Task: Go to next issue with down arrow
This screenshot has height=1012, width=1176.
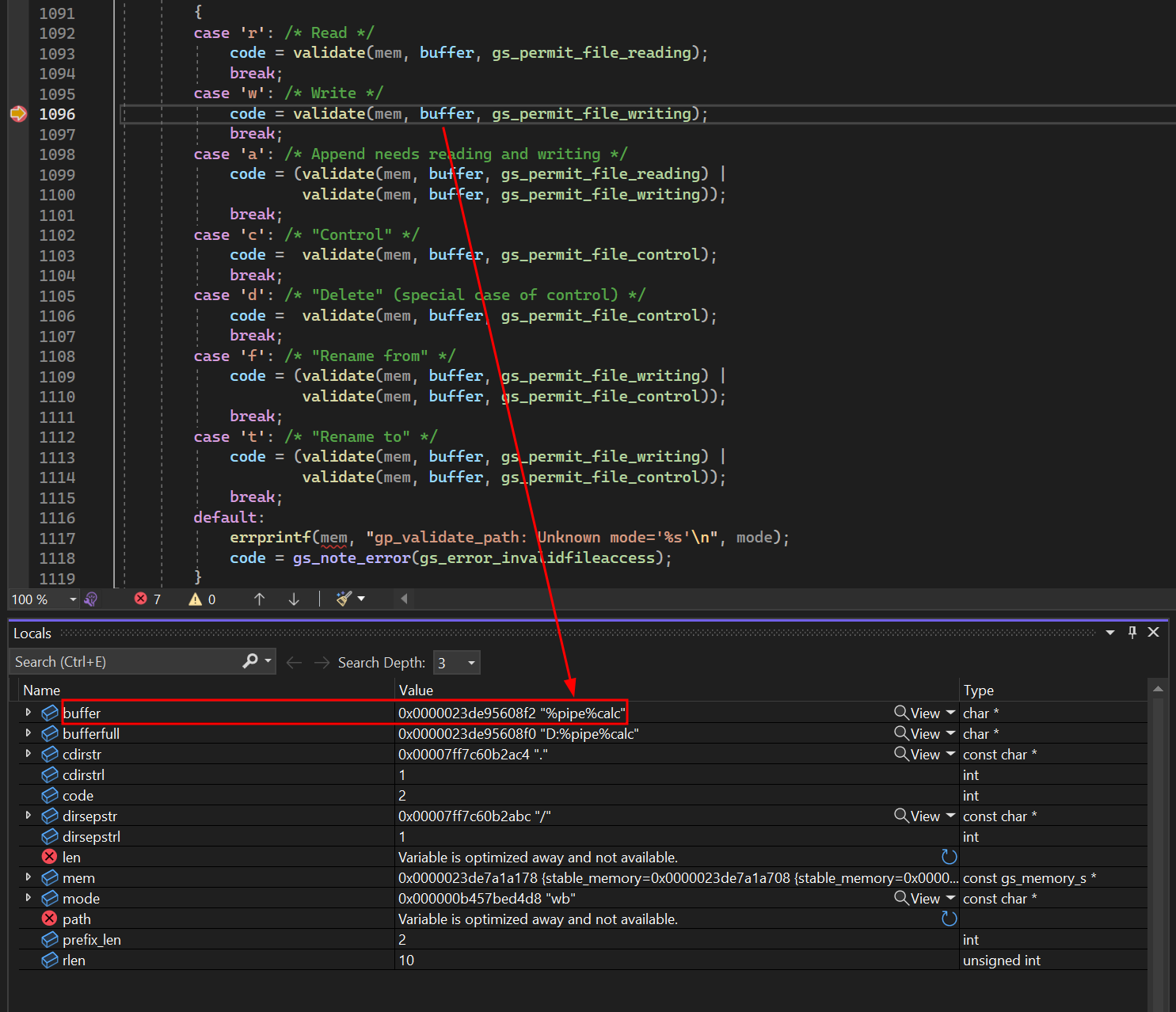Action: [x=294, y=599]
